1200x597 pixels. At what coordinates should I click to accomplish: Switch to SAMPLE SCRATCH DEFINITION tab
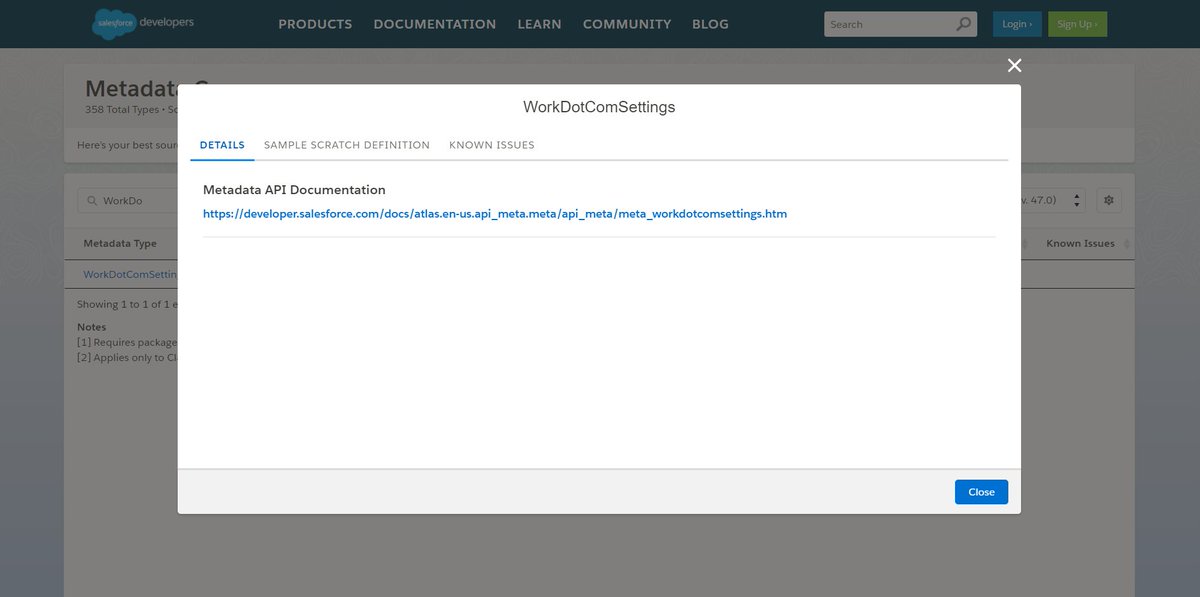[347, 145]
